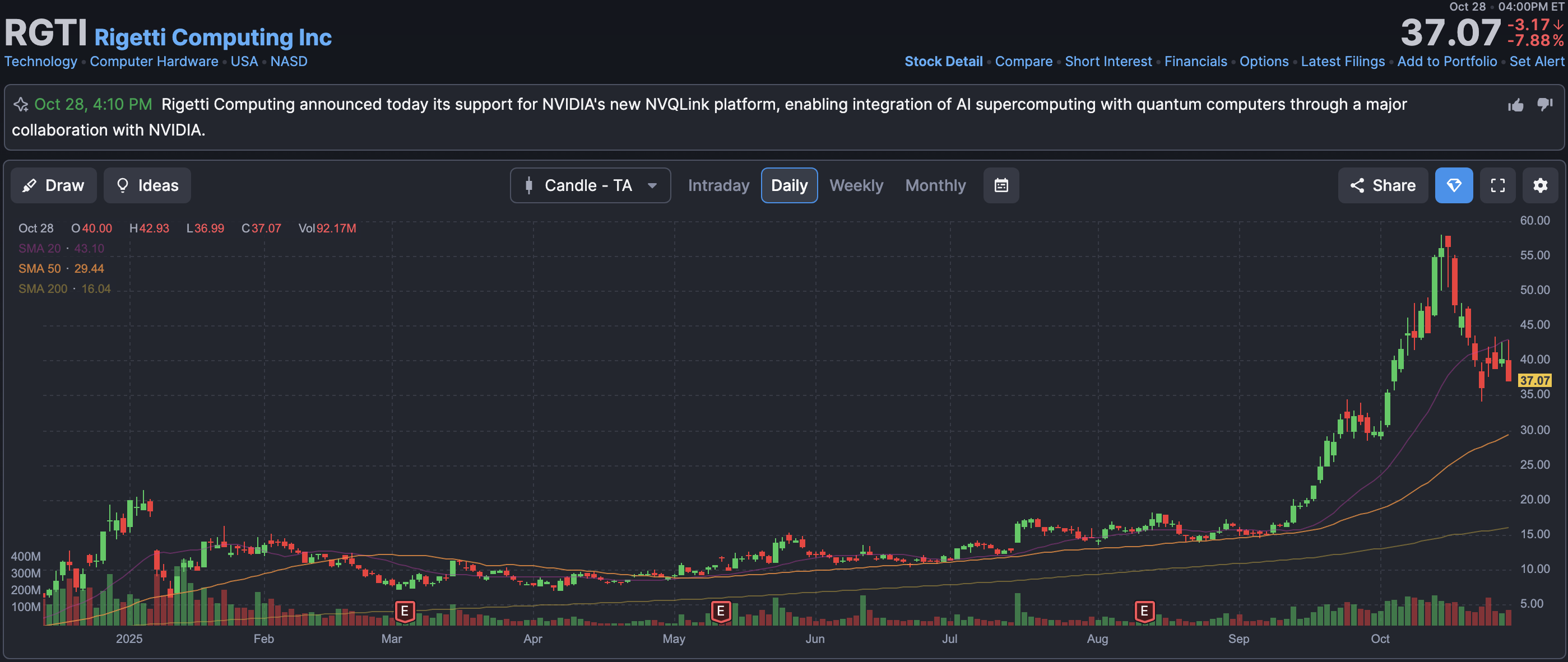Enter fullscreen chart mode
The height and width of the screenshot is (662, 1568).
[1497, 185]
